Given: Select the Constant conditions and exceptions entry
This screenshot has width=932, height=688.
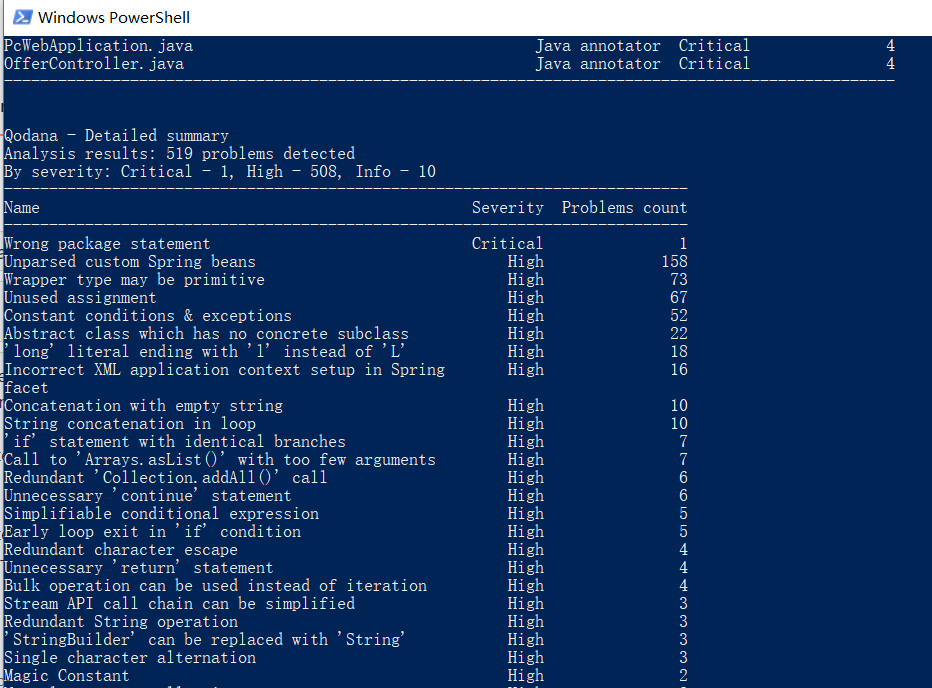Looking at the screenshot, I should coord(145,315).
